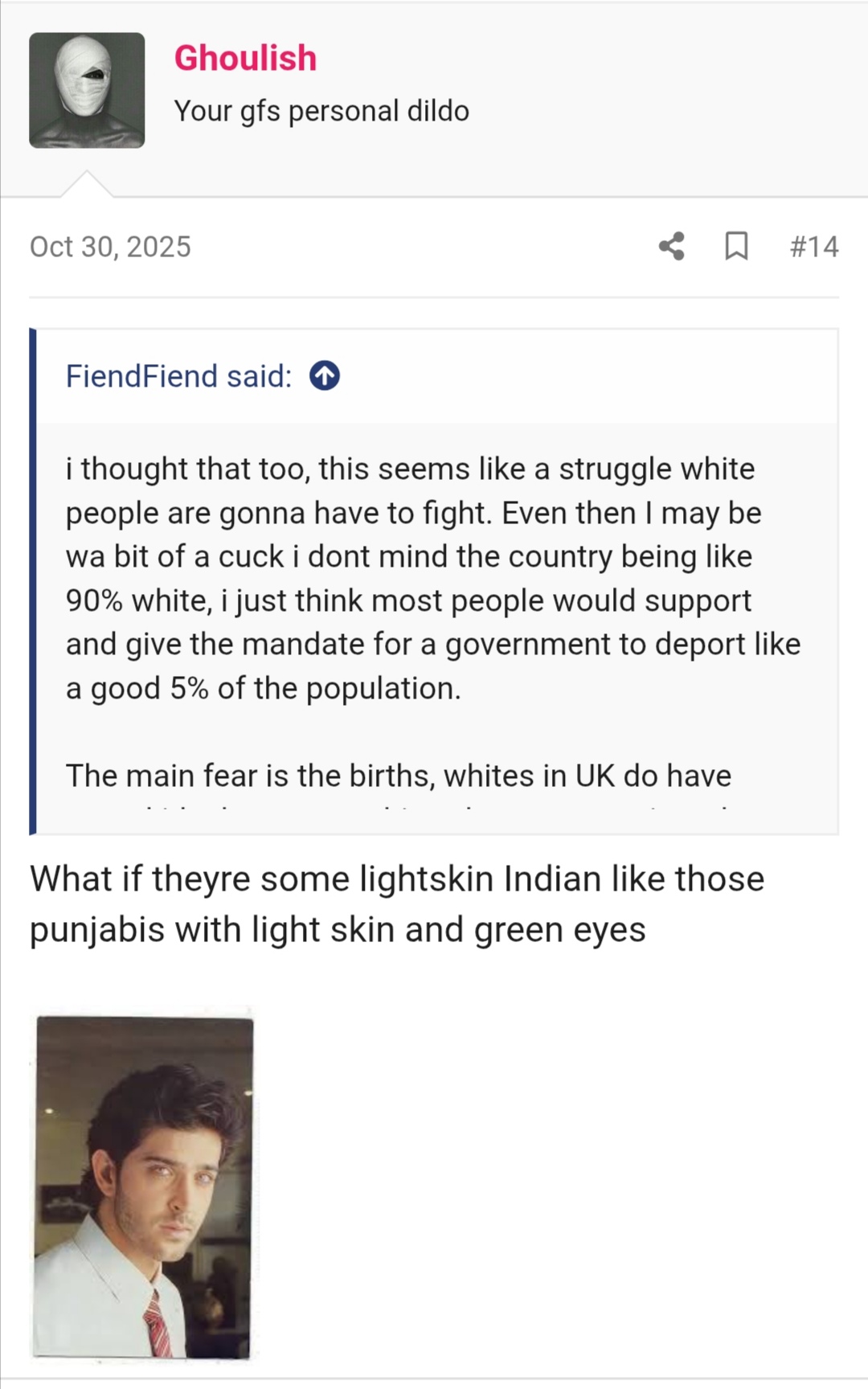Click the share post icon
This screenshot has width=868, height=1389.
pyautogui.click(x=672, y=246)
